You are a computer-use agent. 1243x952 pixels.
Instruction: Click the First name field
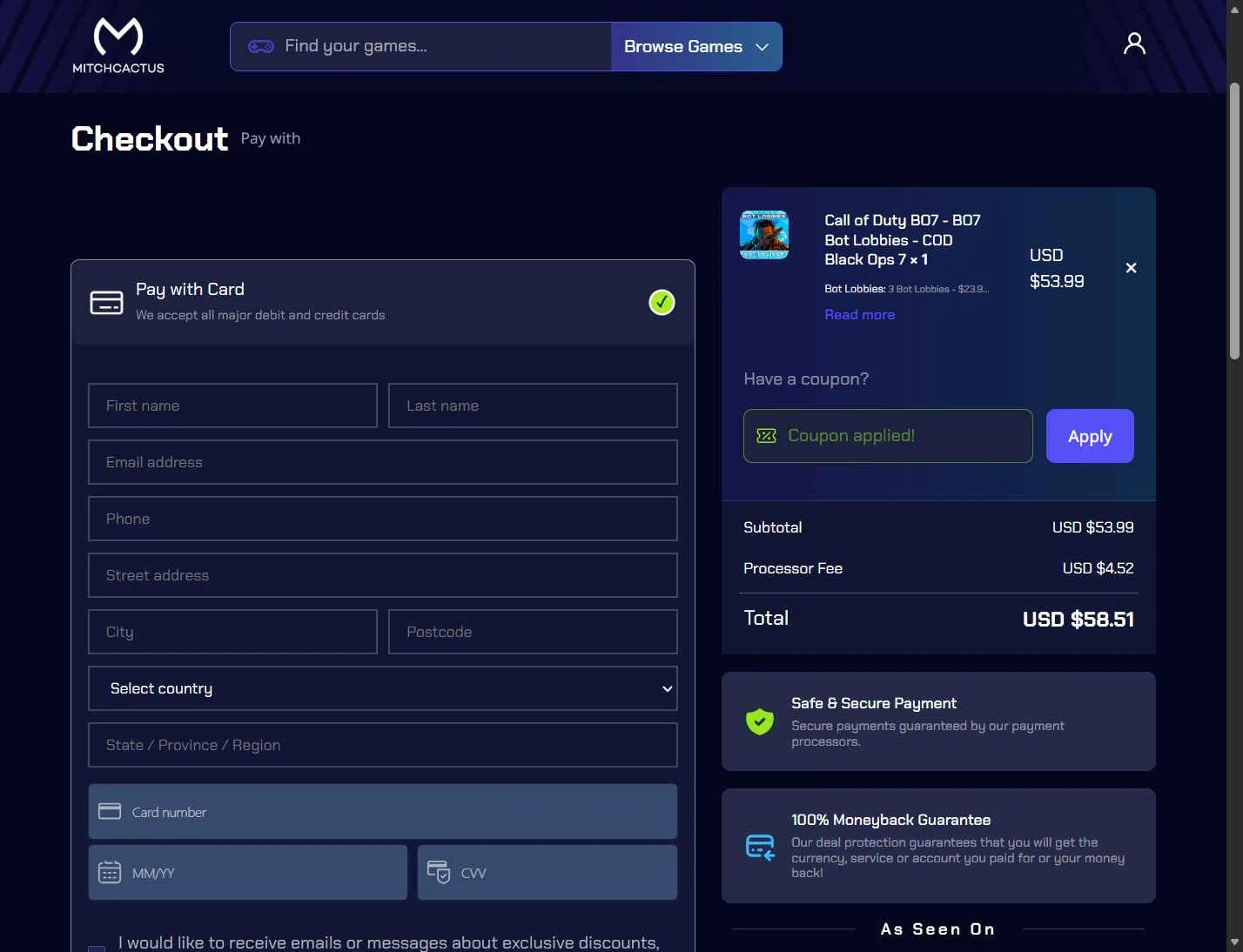232,406
